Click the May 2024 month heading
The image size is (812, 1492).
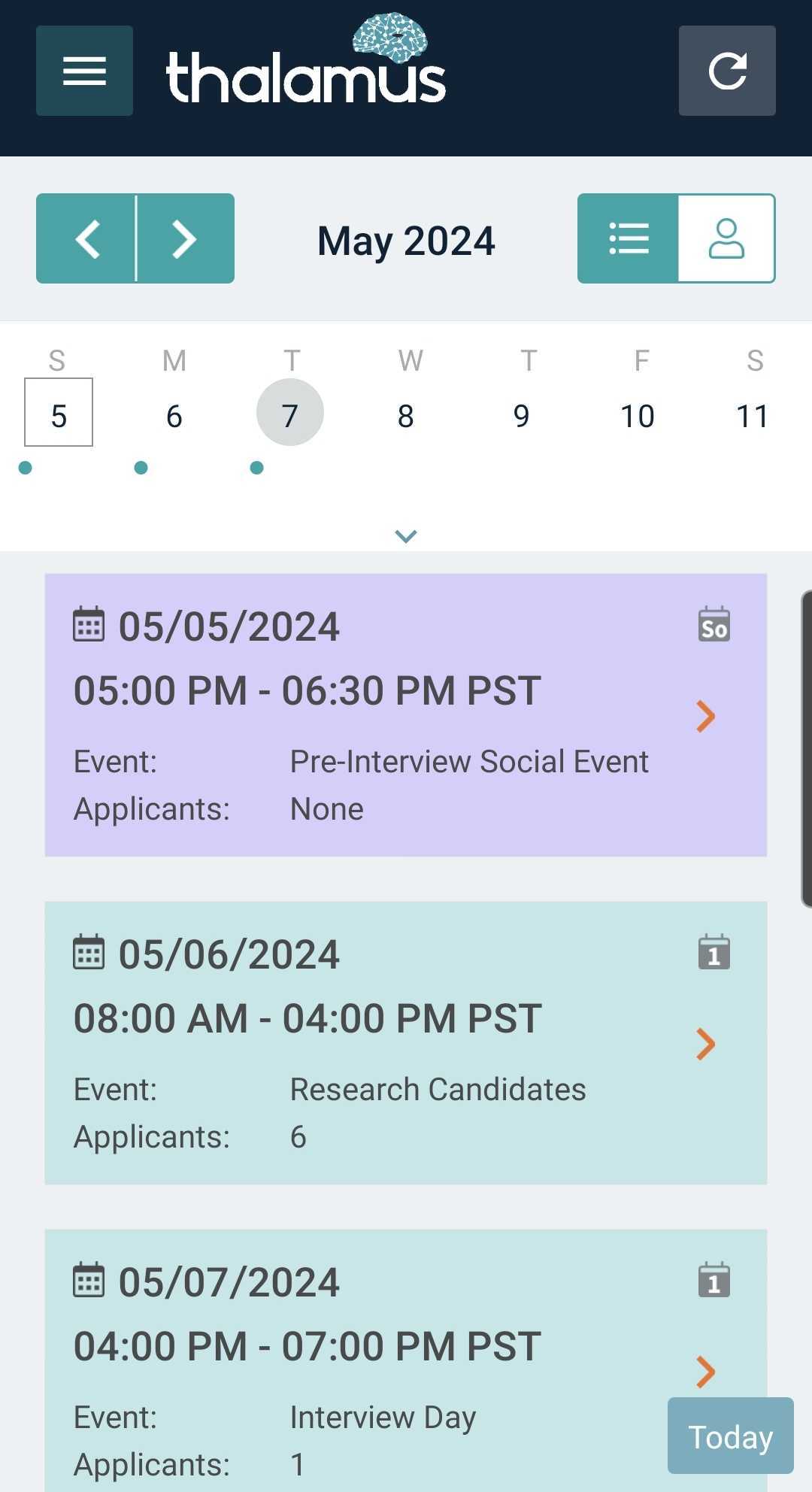[x=406, y=241]
